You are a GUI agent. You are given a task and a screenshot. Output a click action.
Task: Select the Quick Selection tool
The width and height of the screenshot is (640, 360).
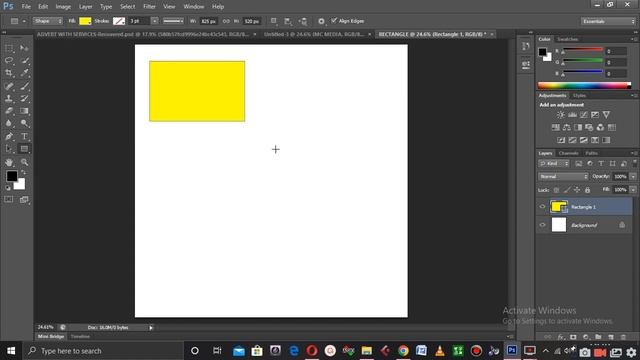point(24,60)
